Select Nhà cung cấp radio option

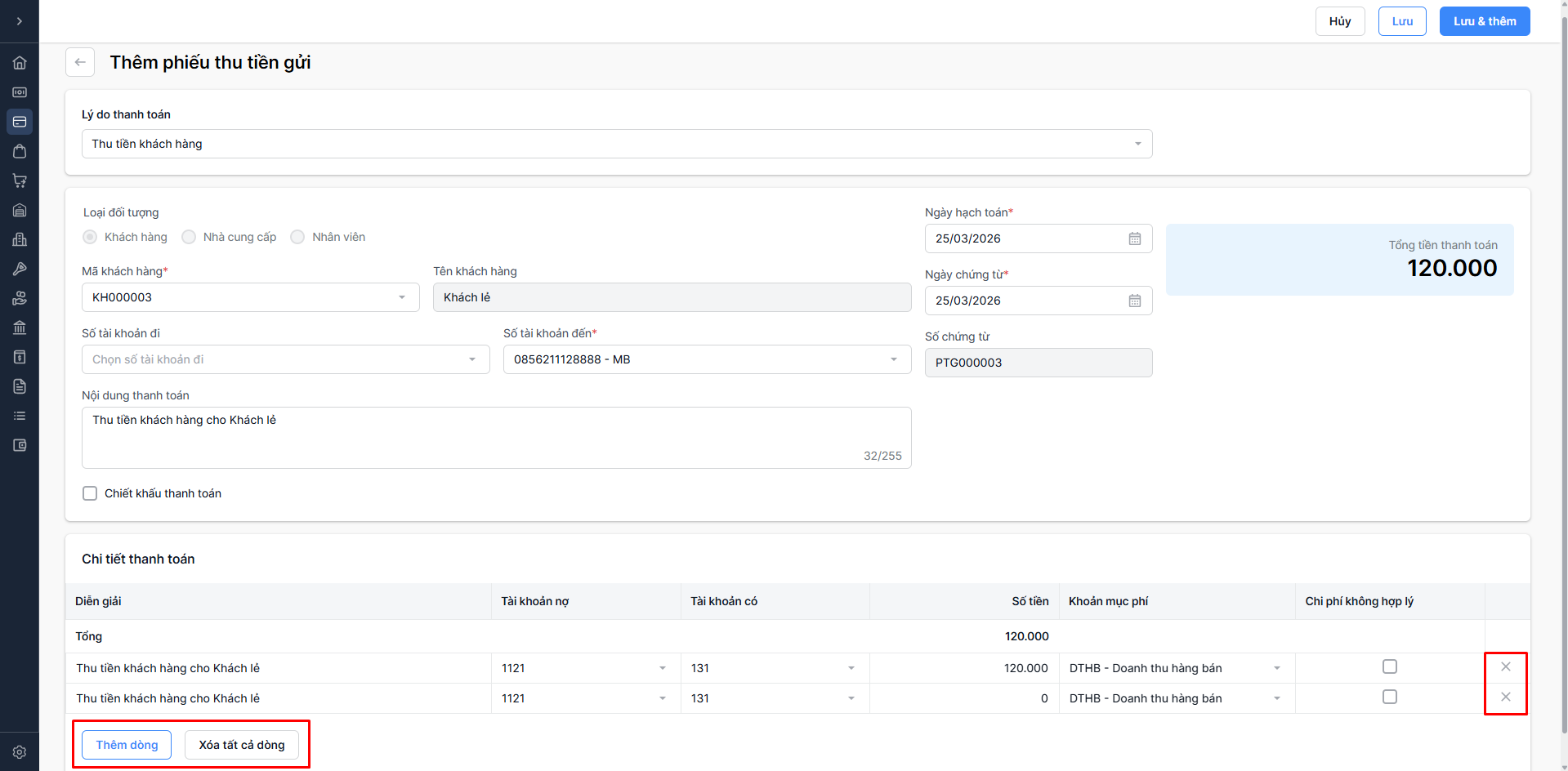189,237
